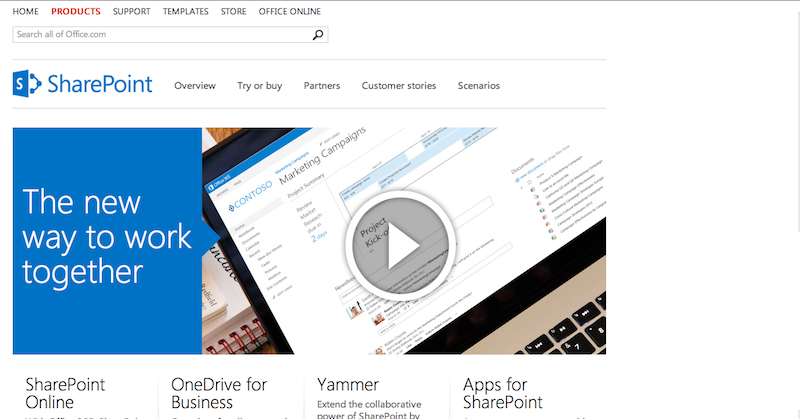This screenshot has height=419, width=800.
Task: Open OFFICE ONLINE in top navigation
Action: point(290,11)
